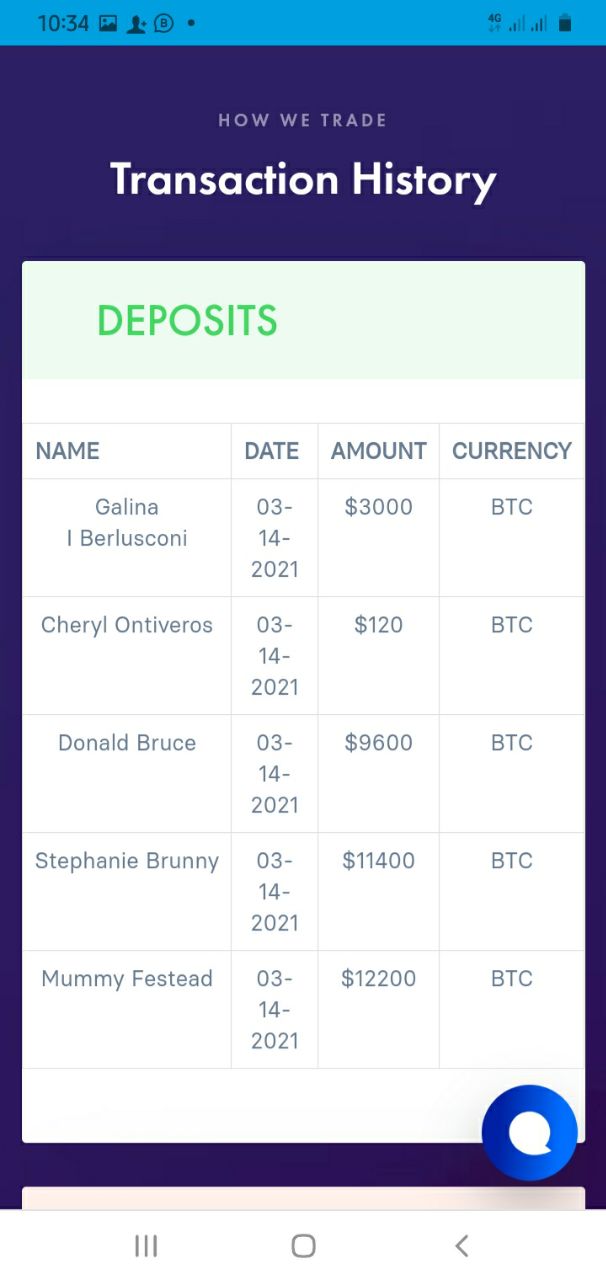Tap the Android home button icon
606x1280 pixels.
[303, 1245]
